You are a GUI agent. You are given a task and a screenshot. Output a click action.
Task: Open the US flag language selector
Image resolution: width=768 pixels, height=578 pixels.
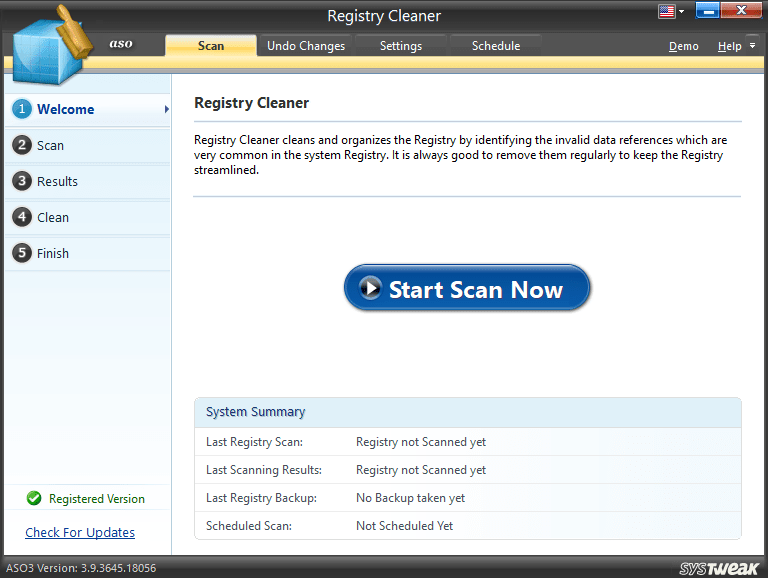[x=671, y=11]
